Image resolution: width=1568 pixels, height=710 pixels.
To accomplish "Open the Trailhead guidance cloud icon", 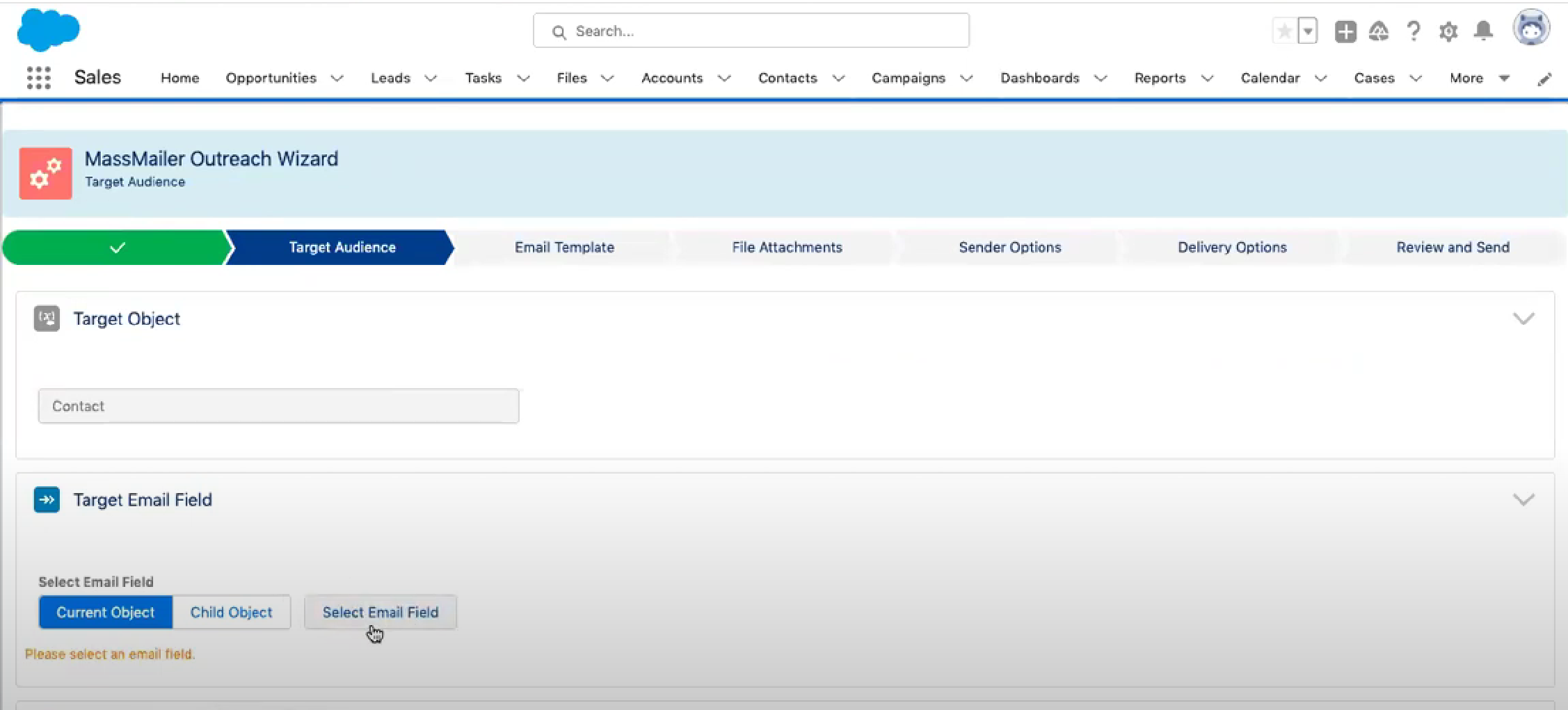I will 1379,31.
